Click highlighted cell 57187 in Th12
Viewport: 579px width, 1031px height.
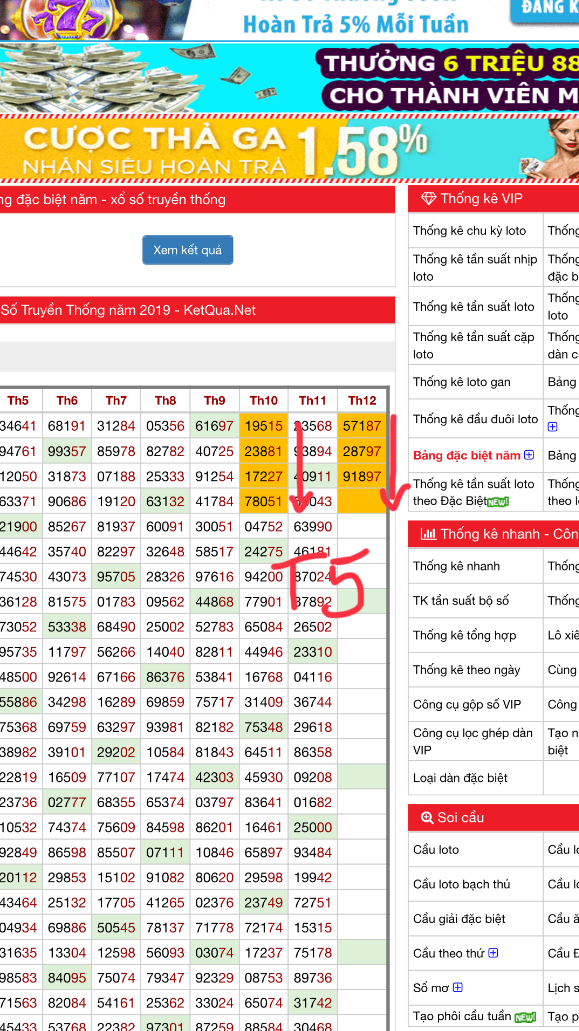pos(362,426)
